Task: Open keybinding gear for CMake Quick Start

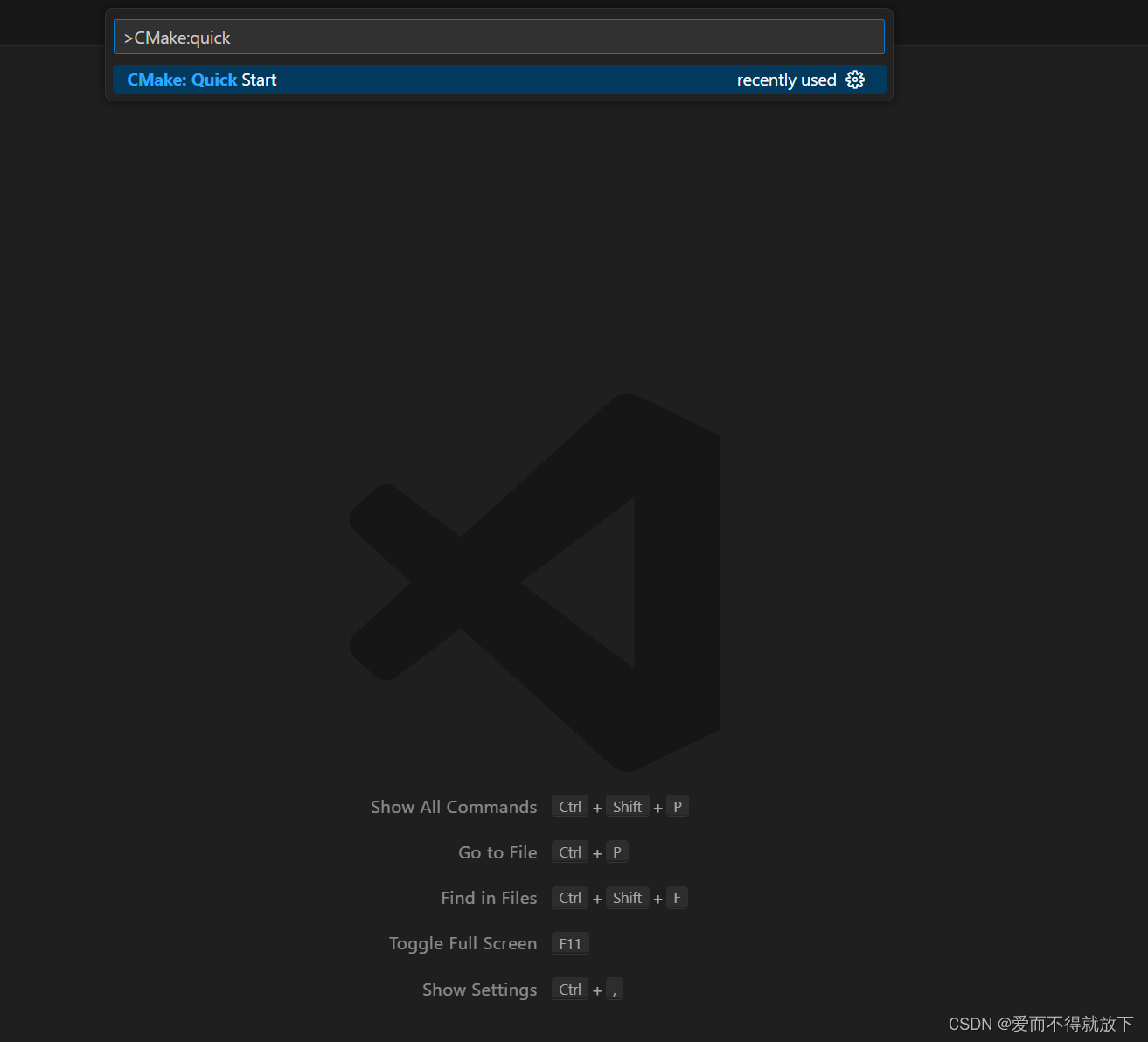Action: (855, 80)
